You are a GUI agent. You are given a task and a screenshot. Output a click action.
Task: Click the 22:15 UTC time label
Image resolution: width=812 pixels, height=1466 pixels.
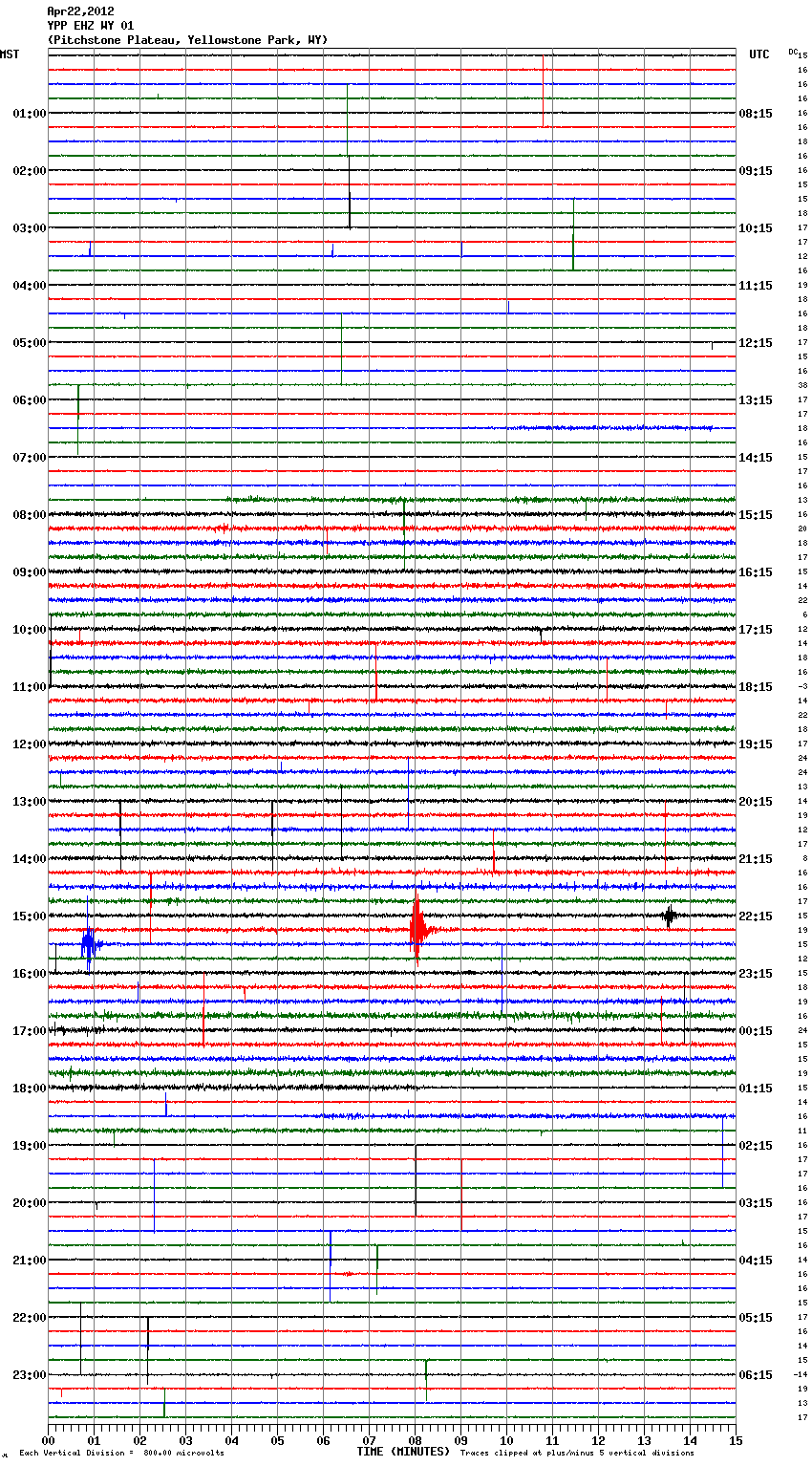coord(756,916)
